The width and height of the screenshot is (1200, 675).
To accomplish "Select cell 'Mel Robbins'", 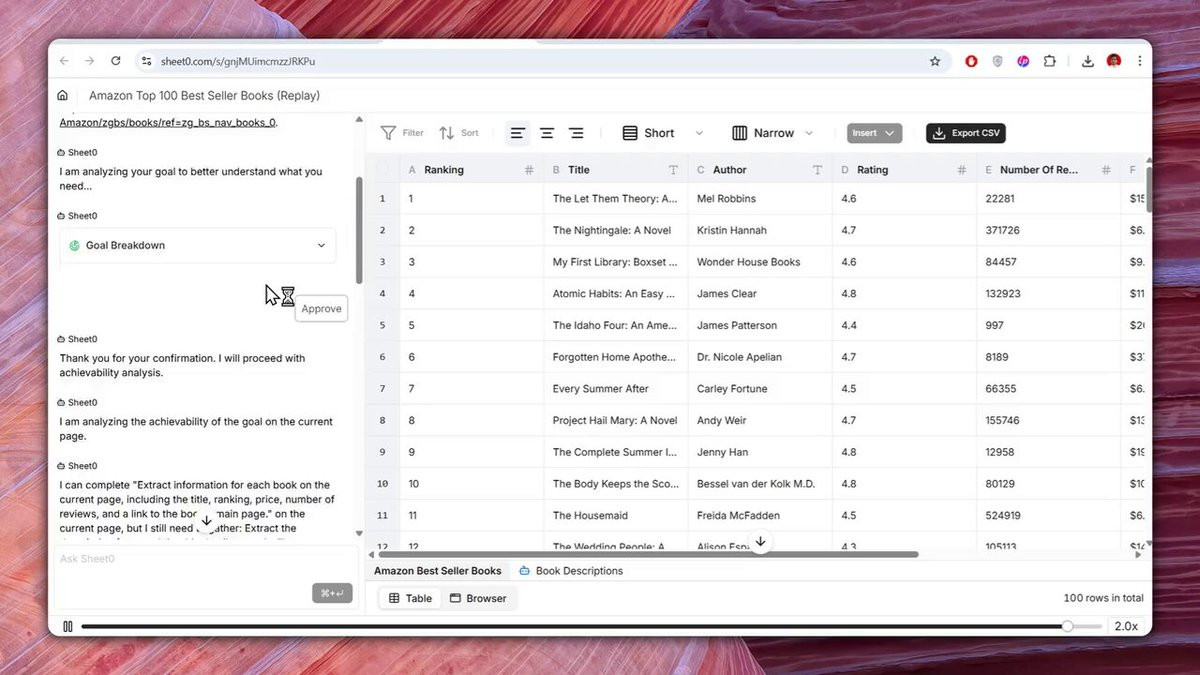I will pos(760,199).
